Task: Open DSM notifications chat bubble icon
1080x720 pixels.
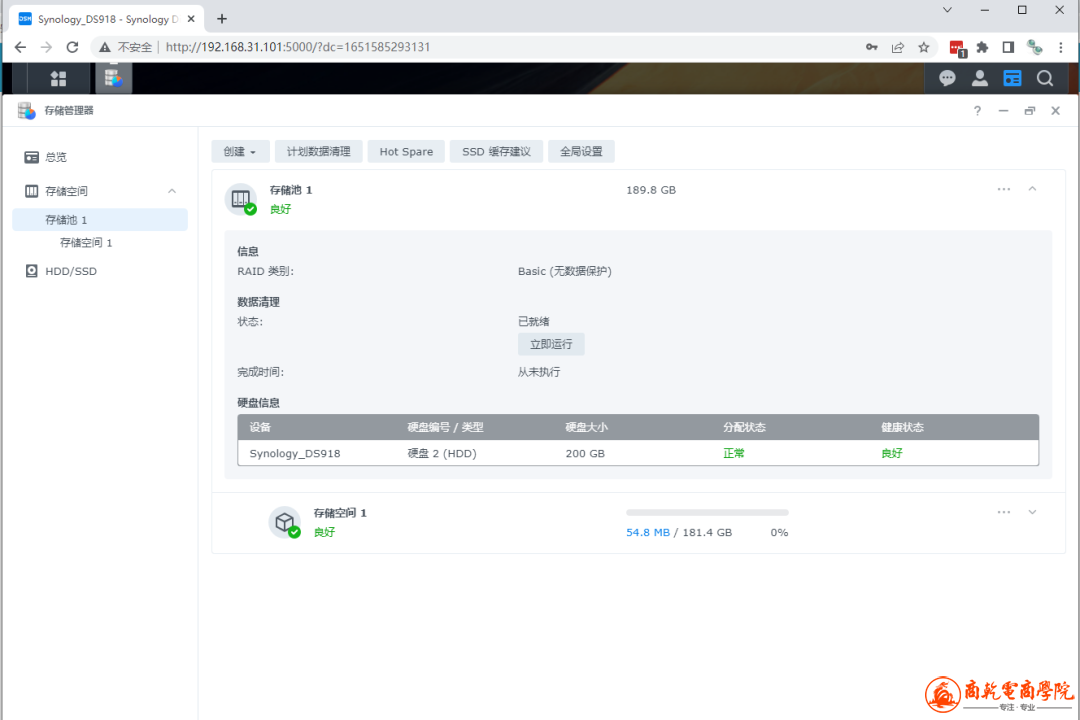Action: pyautogui.click(x=946, y=78)
